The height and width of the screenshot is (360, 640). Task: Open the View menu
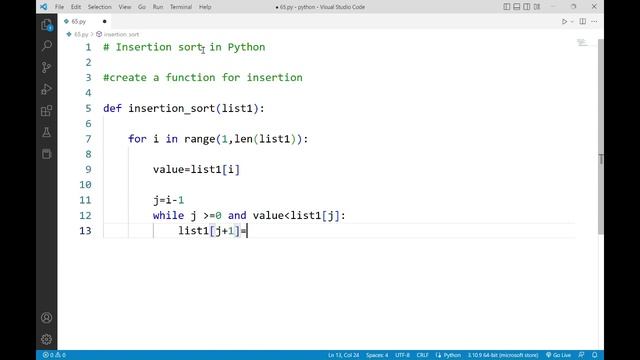point(125,7)
